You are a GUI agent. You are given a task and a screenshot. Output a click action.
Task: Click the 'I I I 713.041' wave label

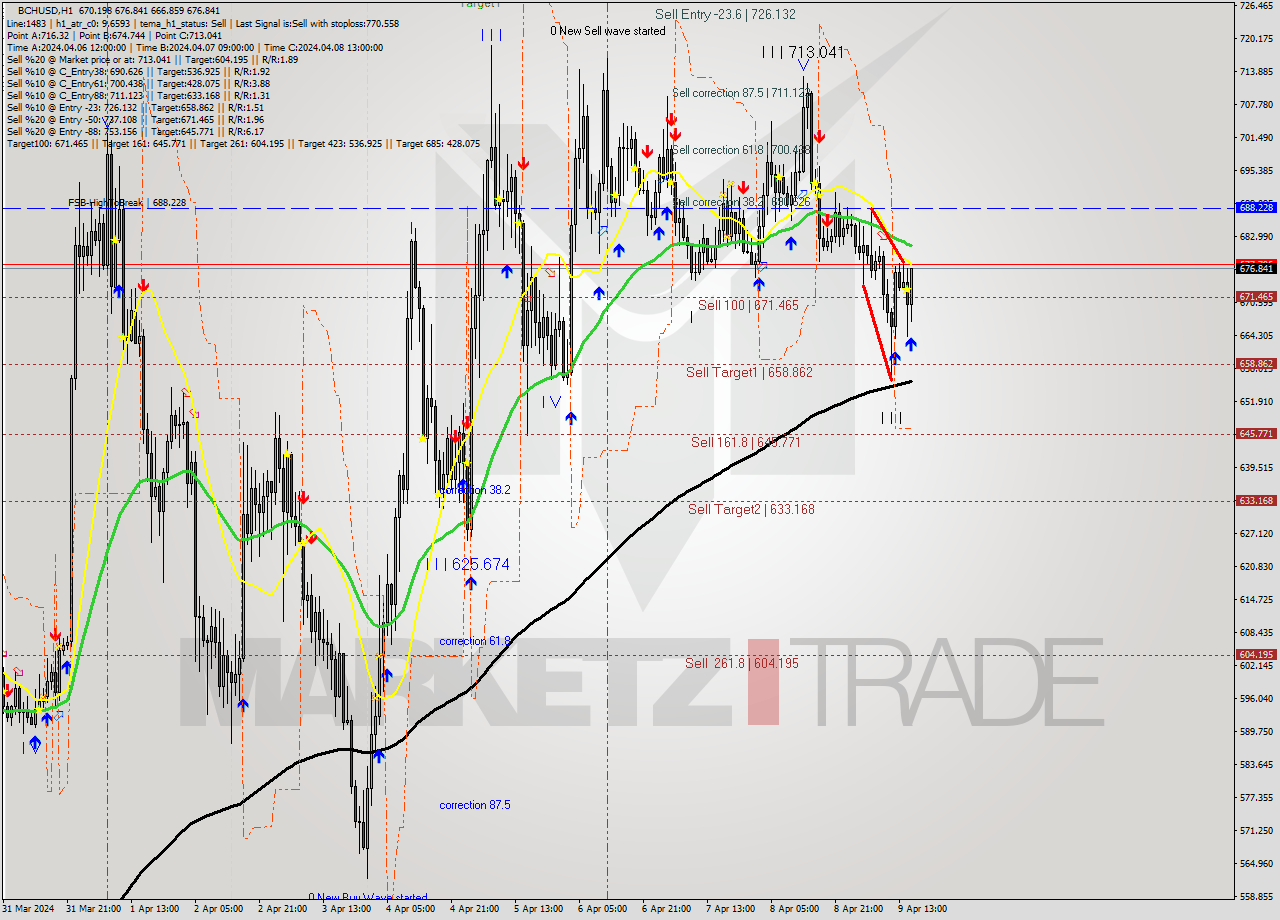click(802, 52)
